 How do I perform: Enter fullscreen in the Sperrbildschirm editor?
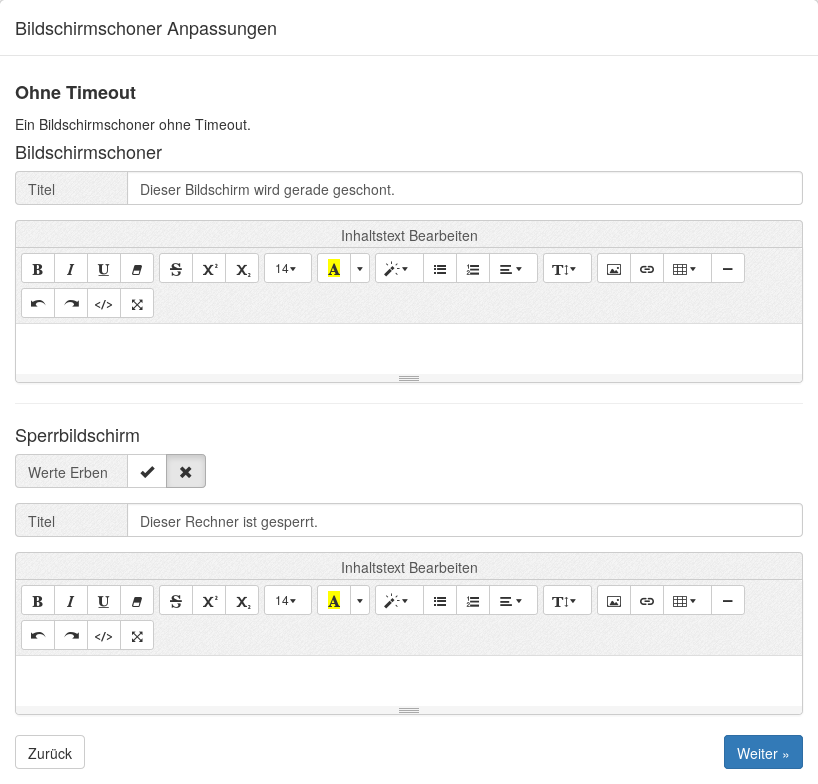point(137,636)
